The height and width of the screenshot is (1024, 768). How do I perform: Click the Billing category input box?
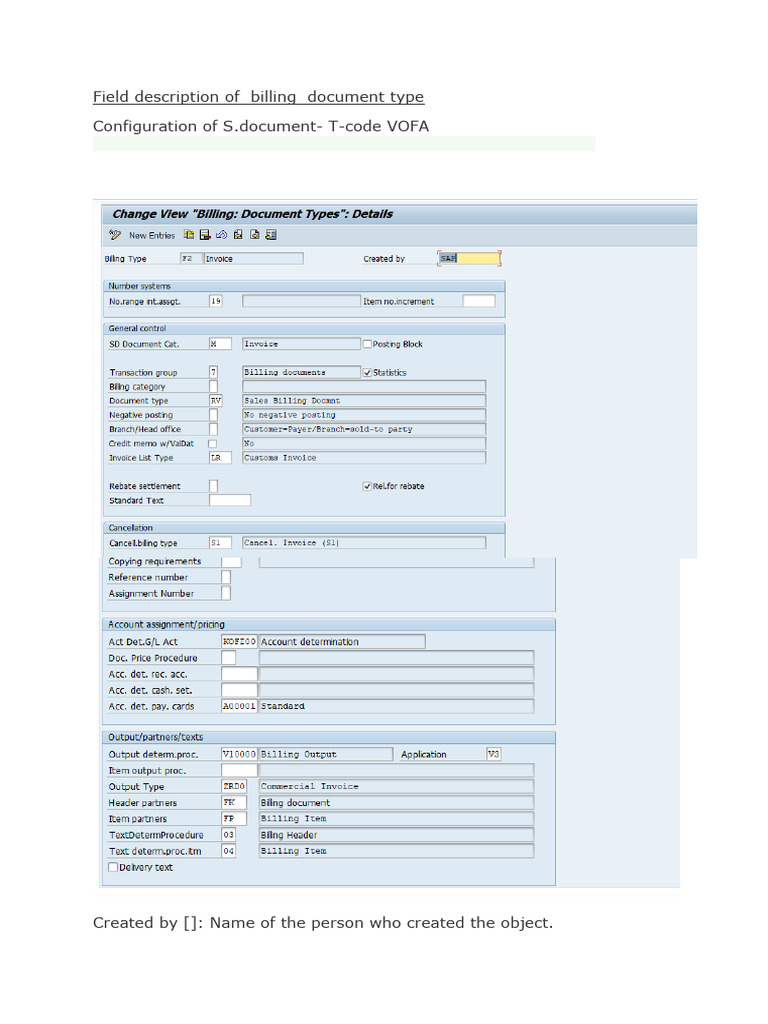[214, 387]
